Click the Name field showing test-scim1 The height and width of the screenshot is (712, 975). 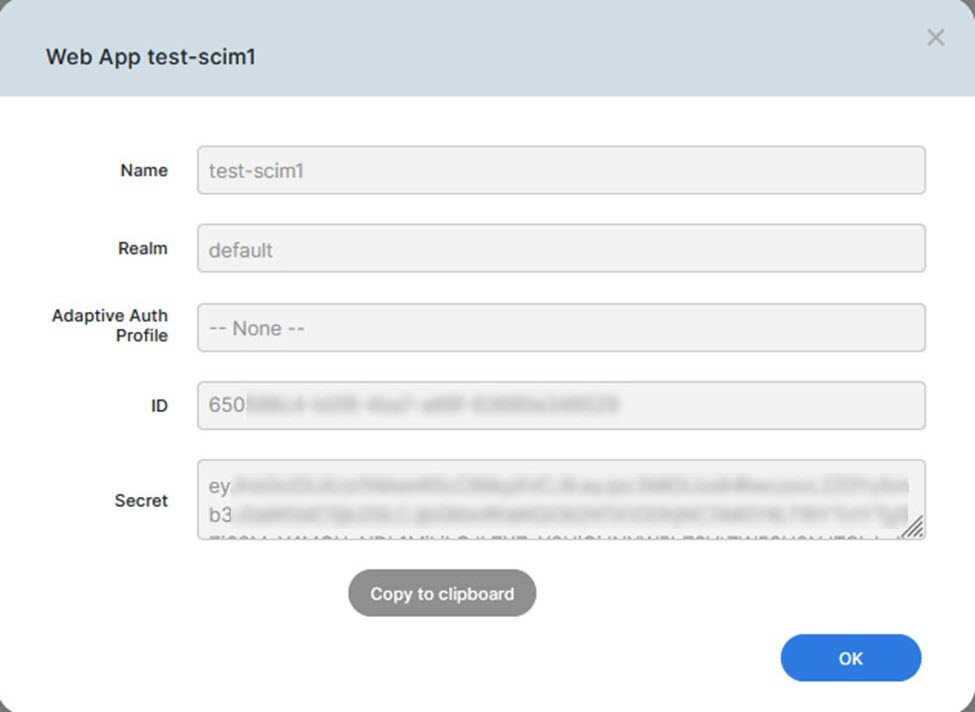(560, 170)
